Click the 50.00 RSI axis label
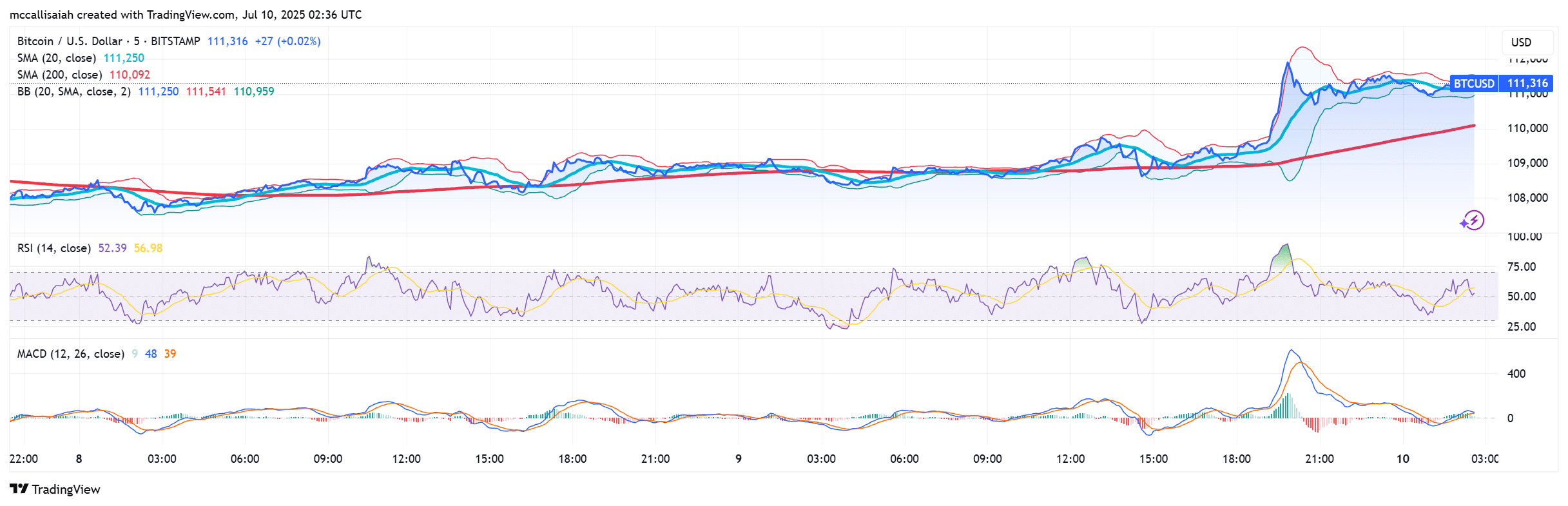 1522,297
